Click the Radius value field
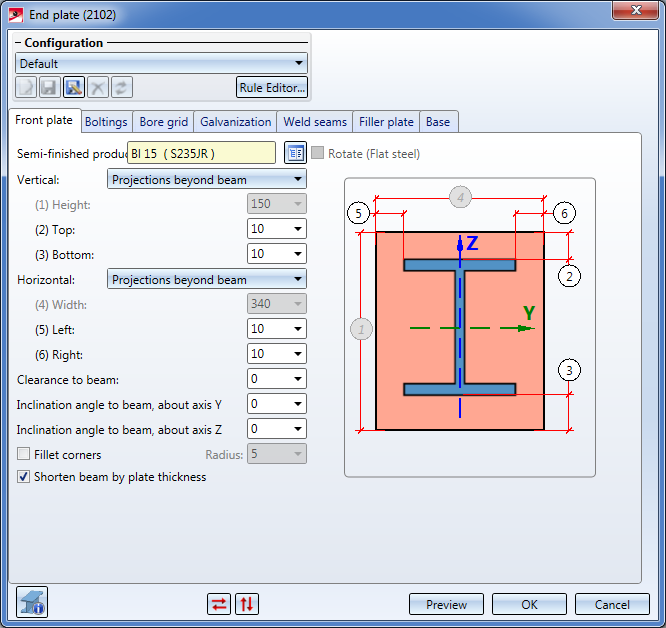 277,454
